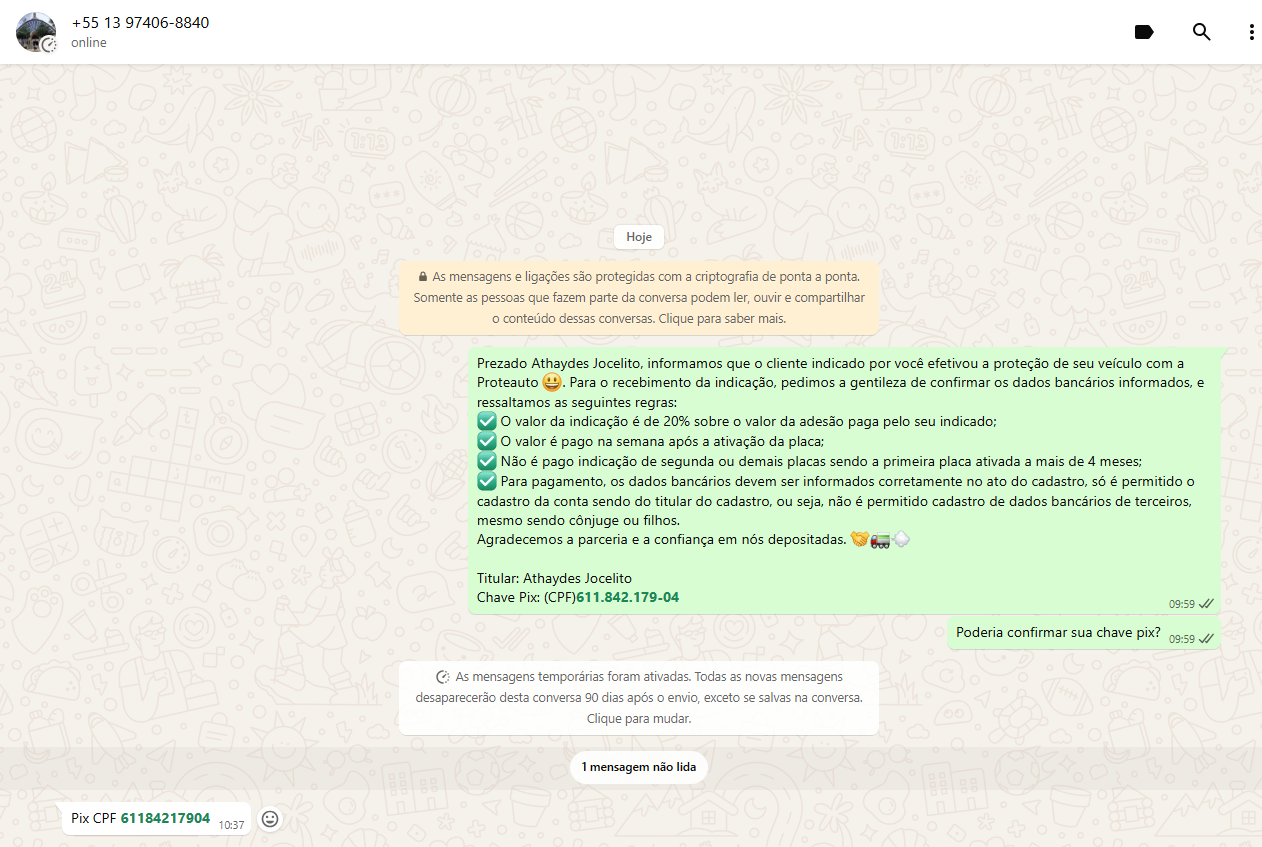
Task: Open the three-dot chat menu
Action: 1251,32
